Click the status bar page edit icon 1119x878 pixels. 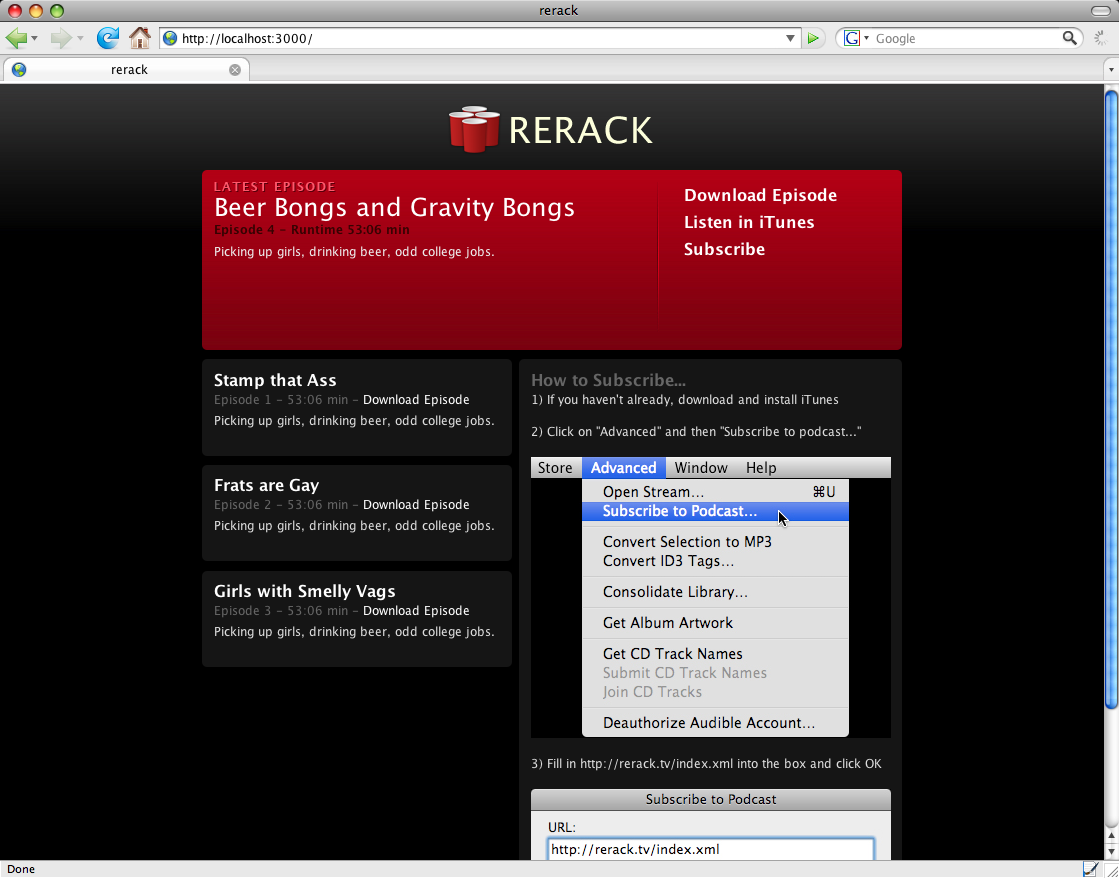[1090, 869]
